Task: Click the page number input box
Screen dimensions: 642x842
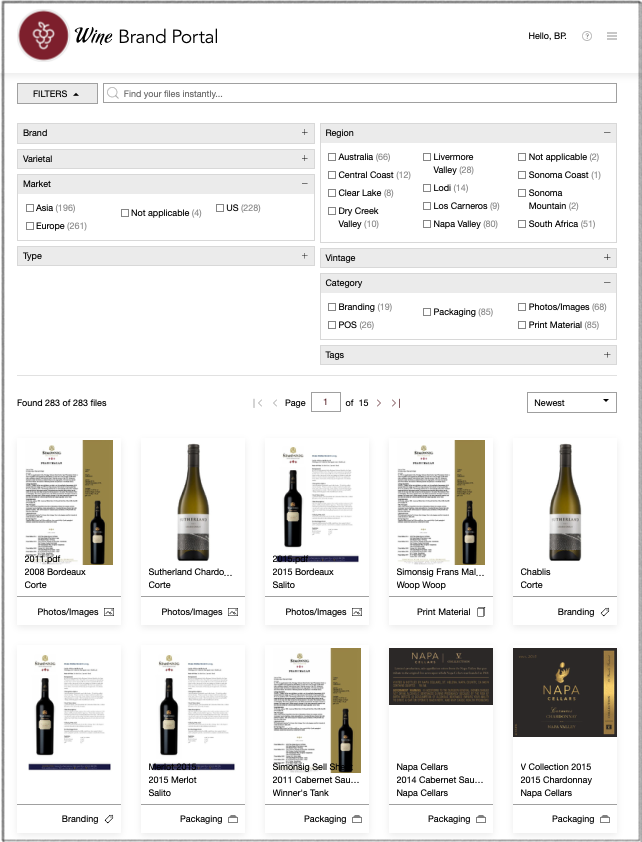Action: click(325, 402)
